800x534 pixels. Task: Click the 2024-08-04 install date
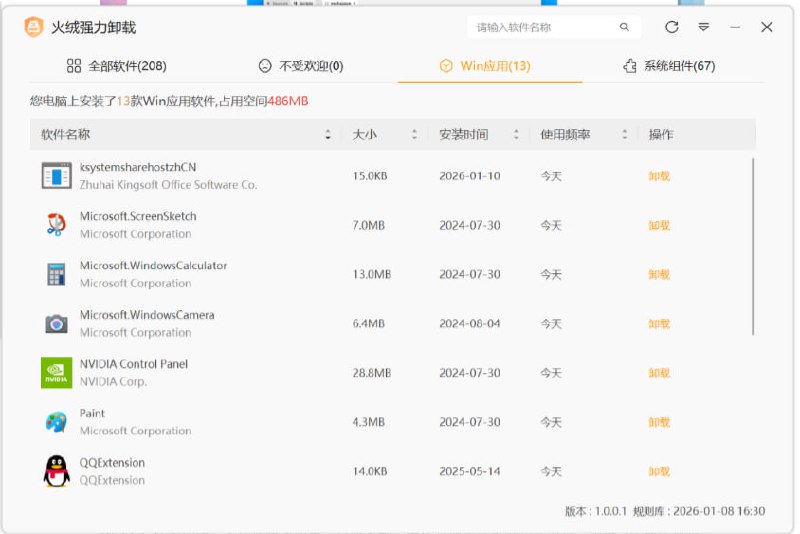(x=470, y=323)
